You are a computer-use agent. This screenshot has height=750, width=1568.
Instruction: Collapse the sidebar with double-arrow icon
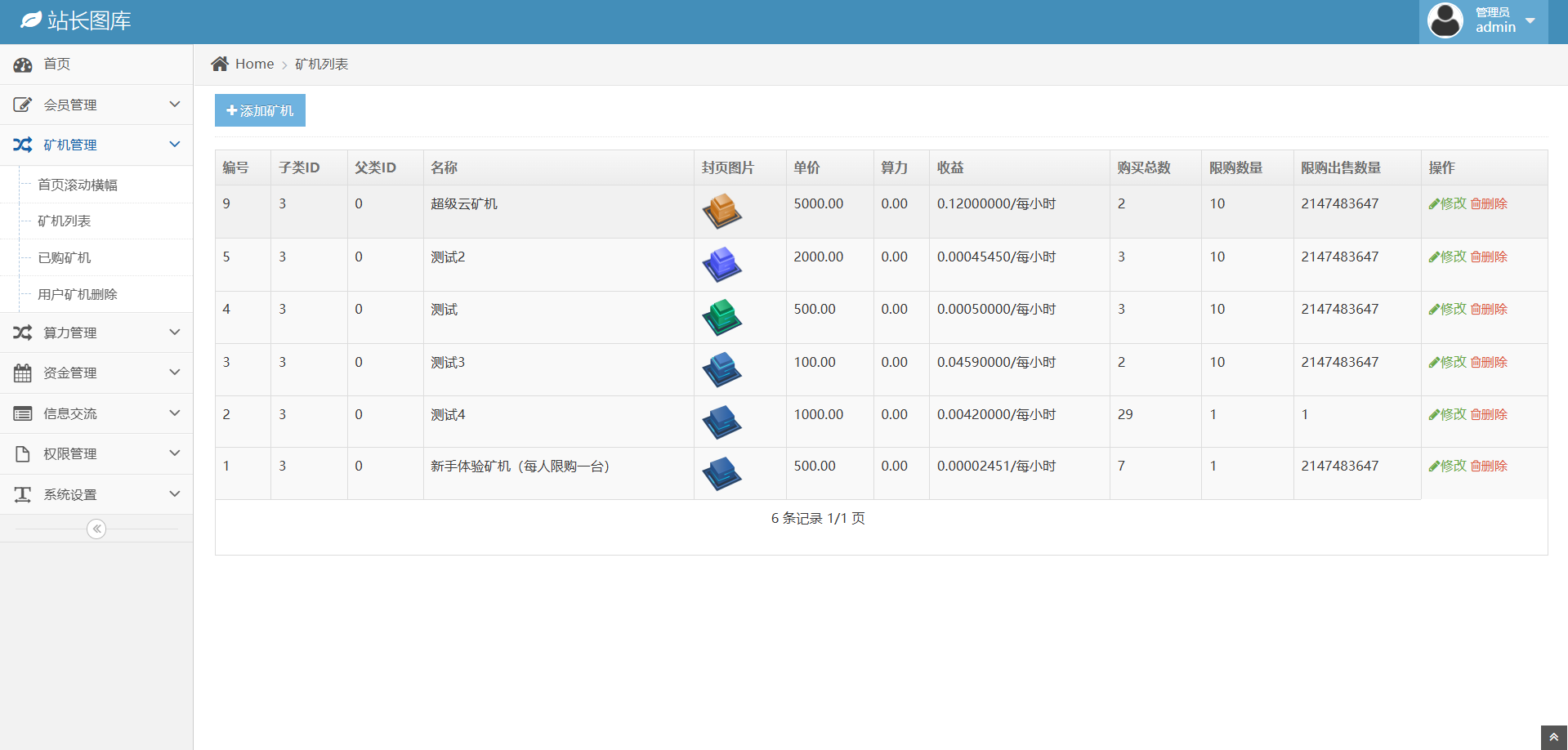click(96, 529)
